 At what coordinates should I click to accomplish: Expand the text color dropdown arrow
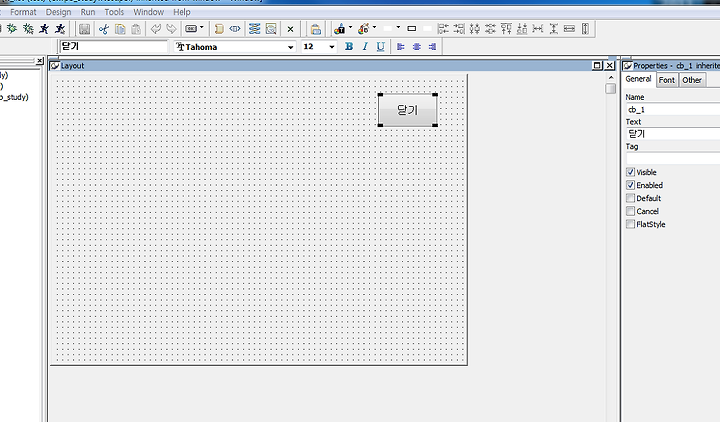click(350, 28)
